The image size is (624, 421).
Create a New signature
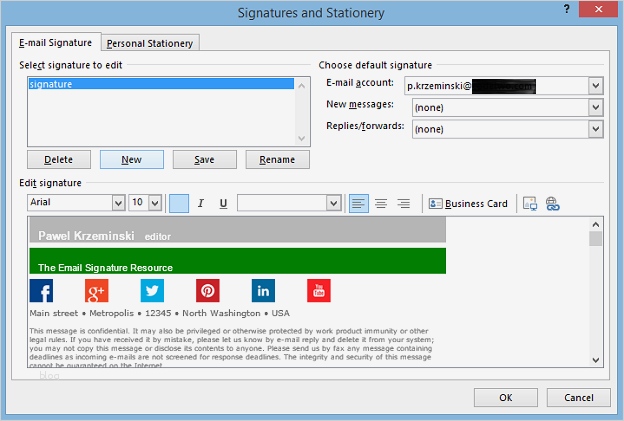click(x=131, y=160)
